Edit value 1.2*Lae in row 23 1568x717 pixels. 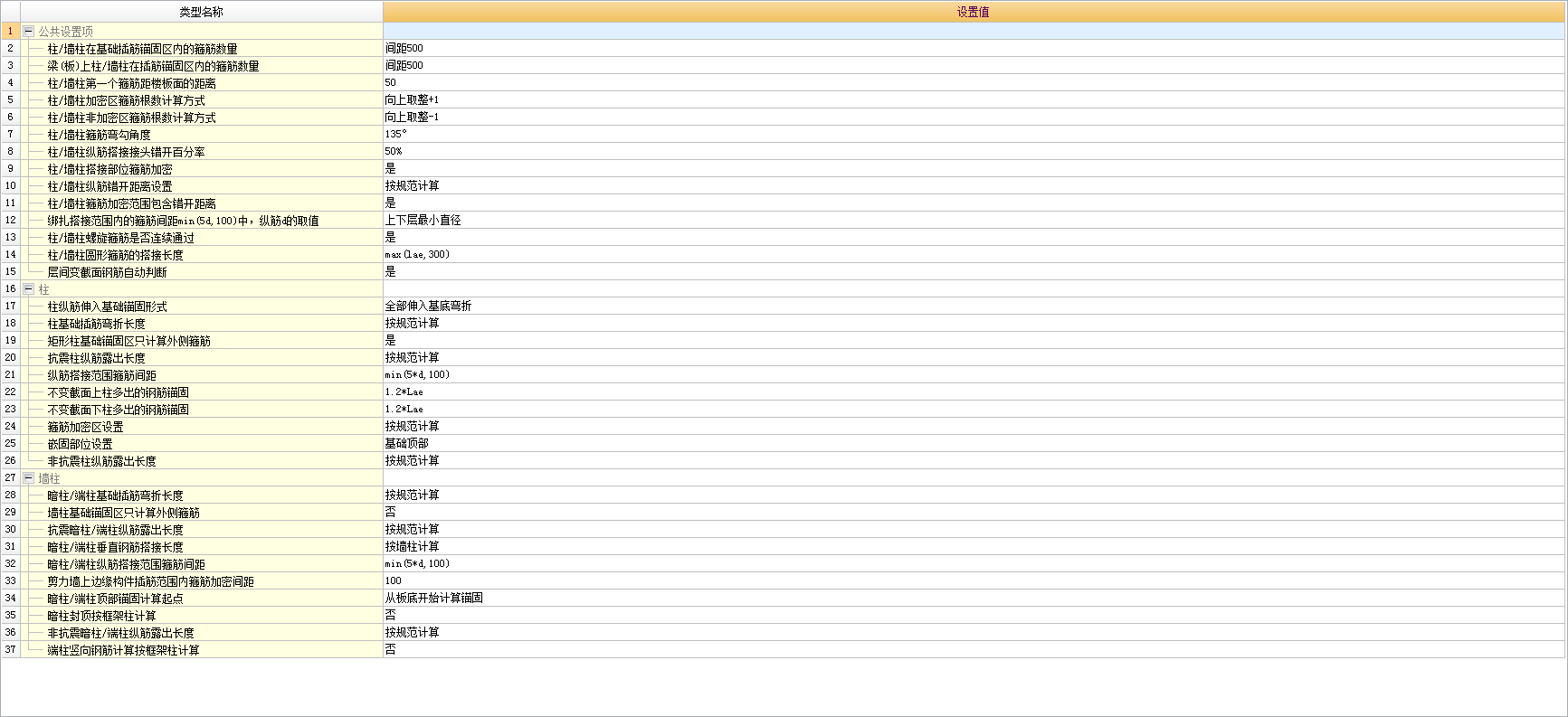[974, 409]
